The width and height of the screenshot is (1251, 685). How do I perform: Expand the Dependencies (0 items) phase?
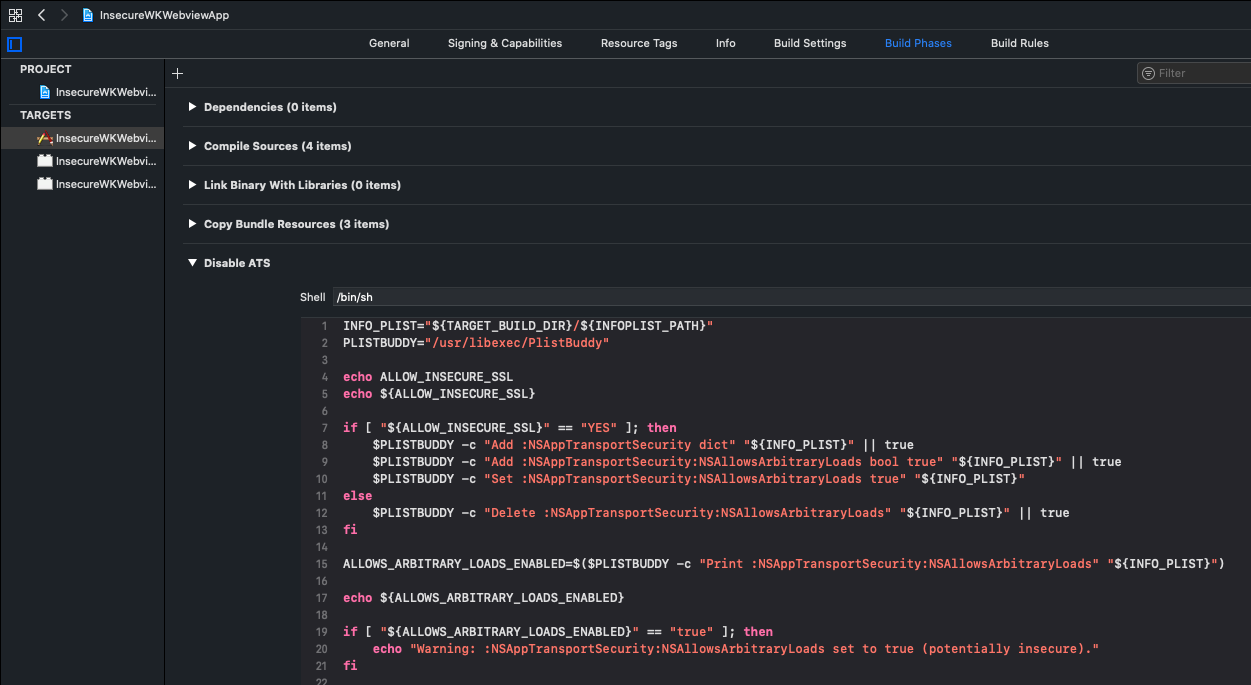pos(193,107)
